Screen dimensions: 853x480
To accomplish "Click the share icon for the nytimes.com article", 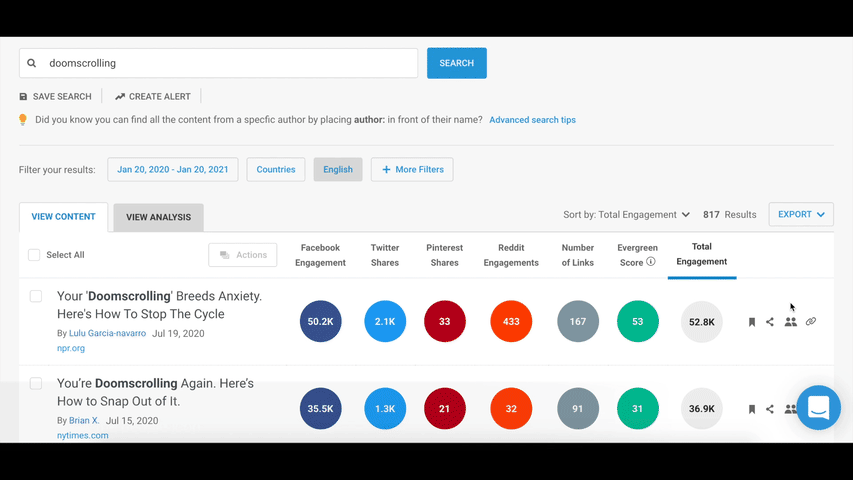I will [770, 409].
